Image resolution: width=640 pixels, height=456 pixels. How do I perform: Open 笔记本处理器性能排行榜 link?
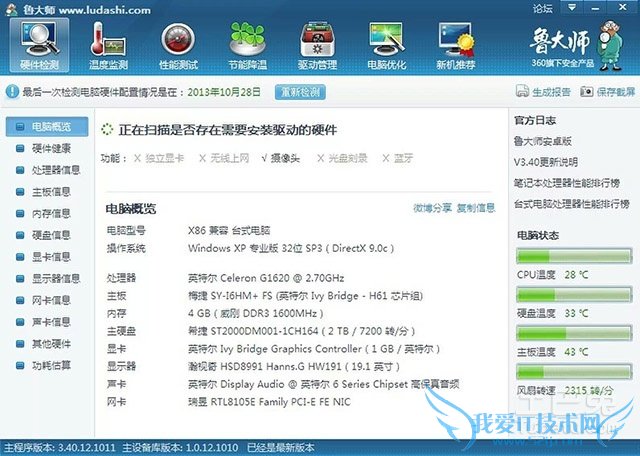[567, 183]
